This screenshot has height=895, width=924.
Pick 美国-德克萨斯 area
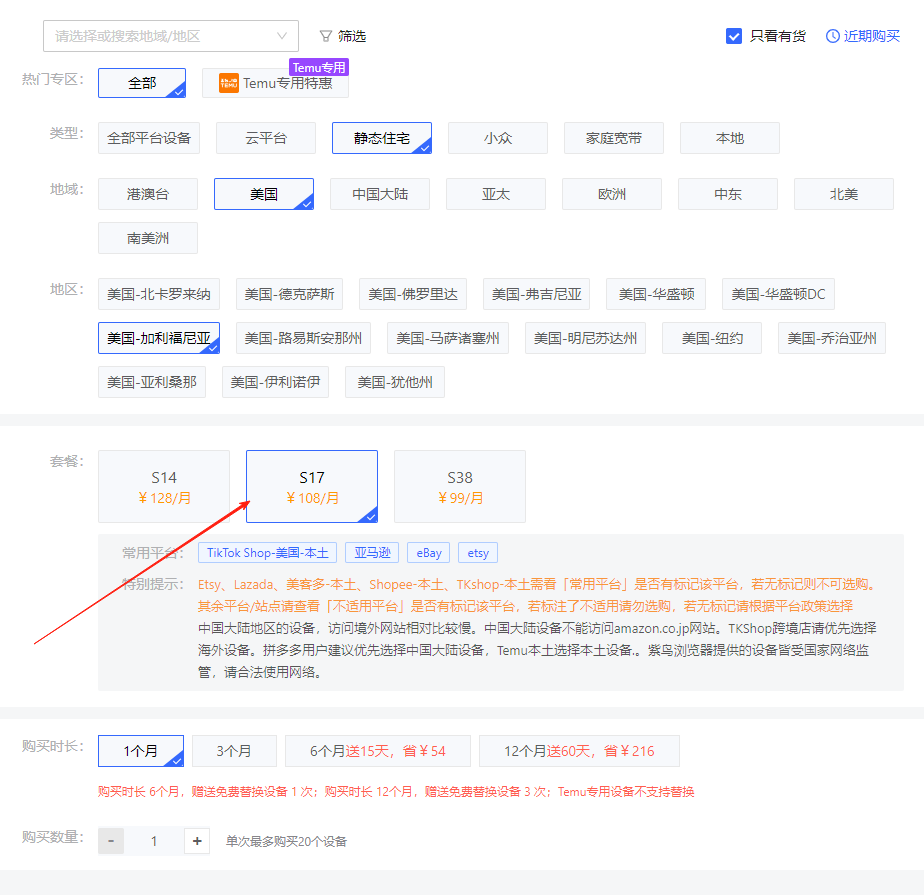coord(289,294)
